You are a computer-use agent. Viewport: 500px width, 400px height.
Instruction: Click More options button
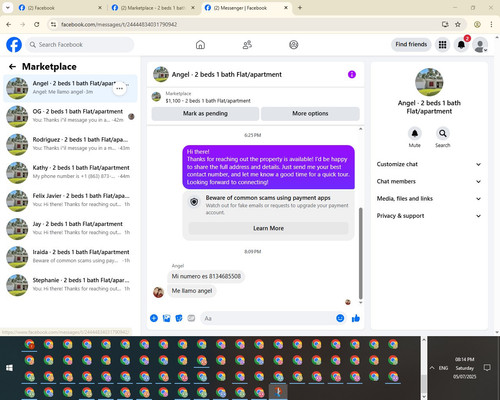[310, 114]
